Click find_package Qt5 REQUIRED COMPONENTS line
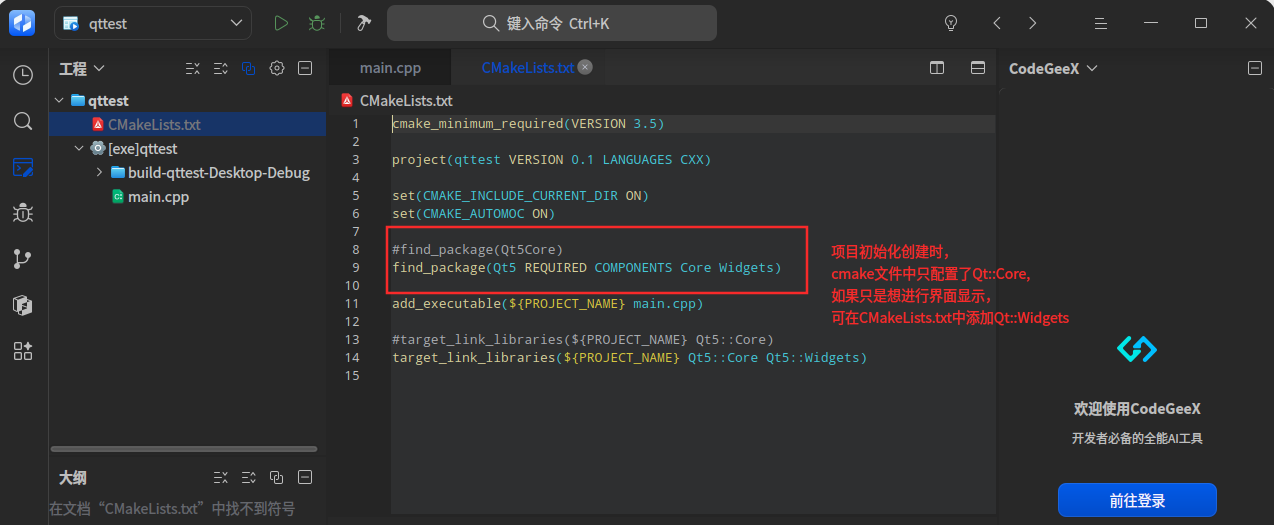 [x=586, y=268]
